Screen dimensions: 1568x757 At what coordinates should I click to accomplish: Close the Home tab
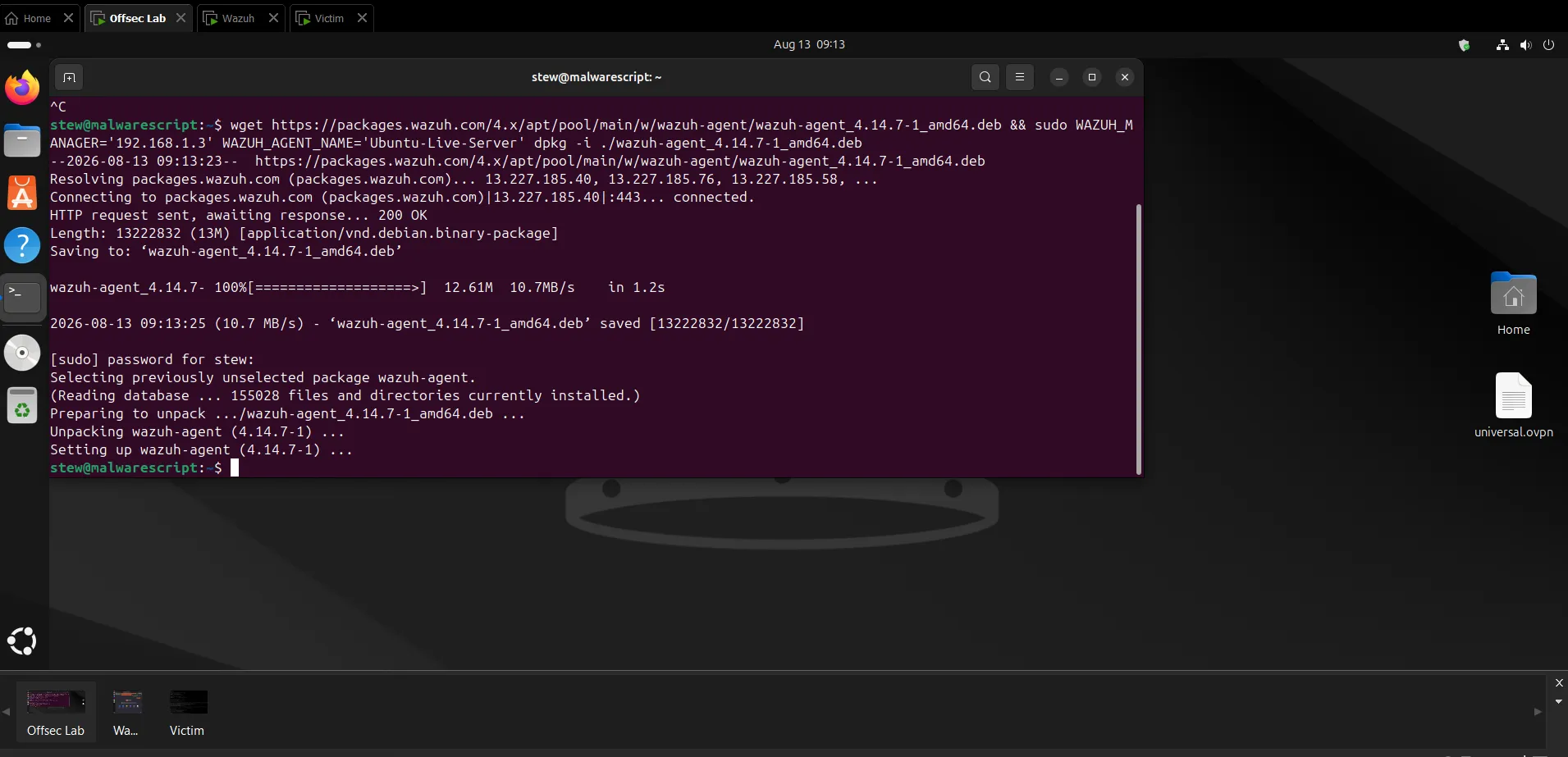point(68,18)
